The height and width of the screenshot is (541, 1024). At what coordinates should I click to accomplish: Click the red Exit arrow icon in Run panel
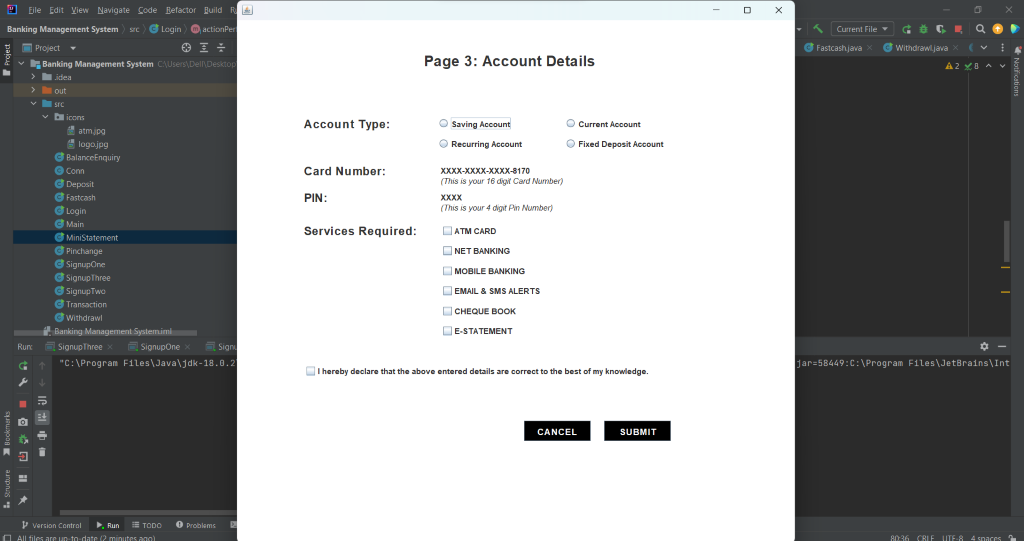(23, 456)
